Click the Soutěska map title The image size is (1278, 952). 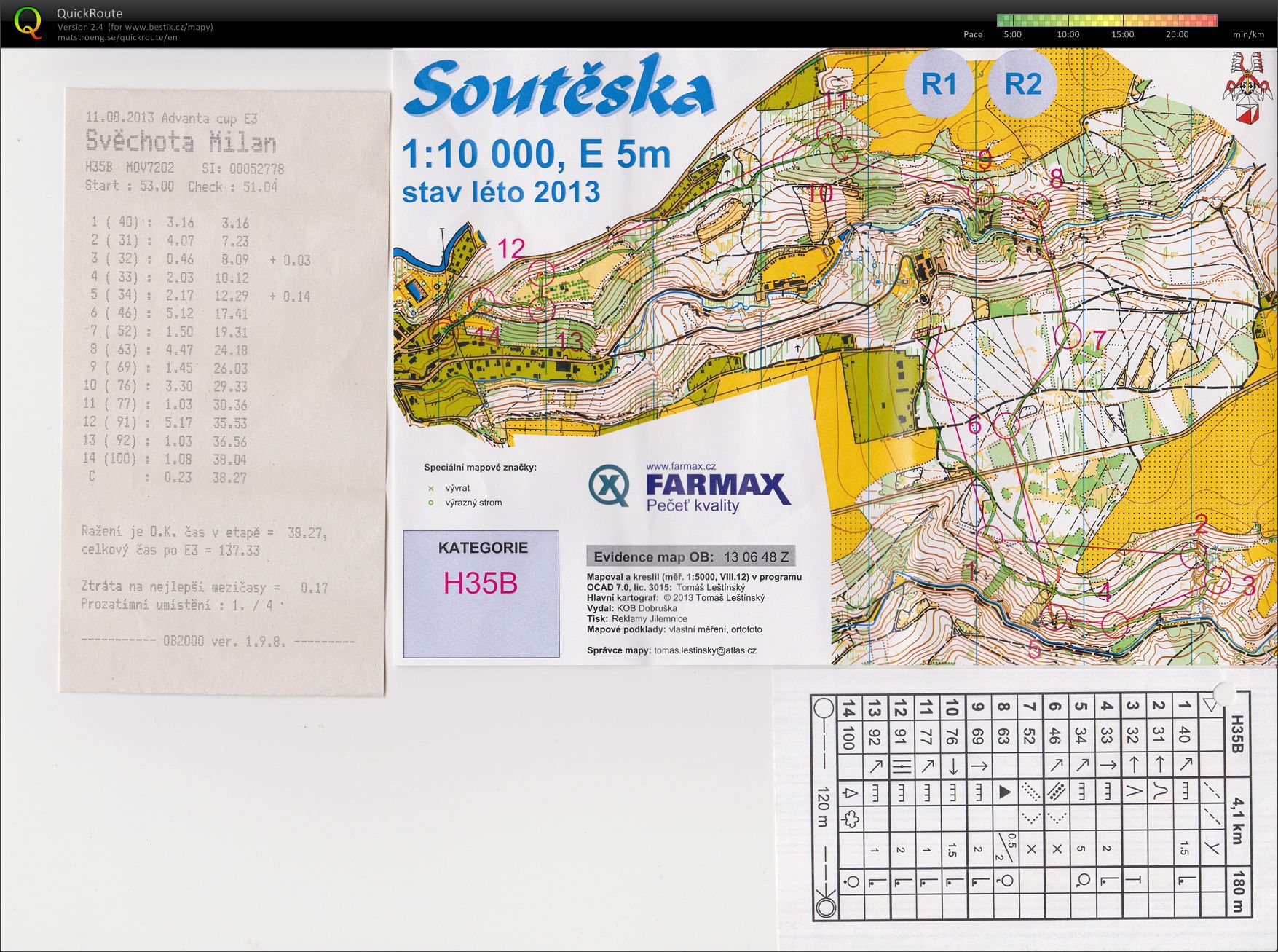point(559,87)
